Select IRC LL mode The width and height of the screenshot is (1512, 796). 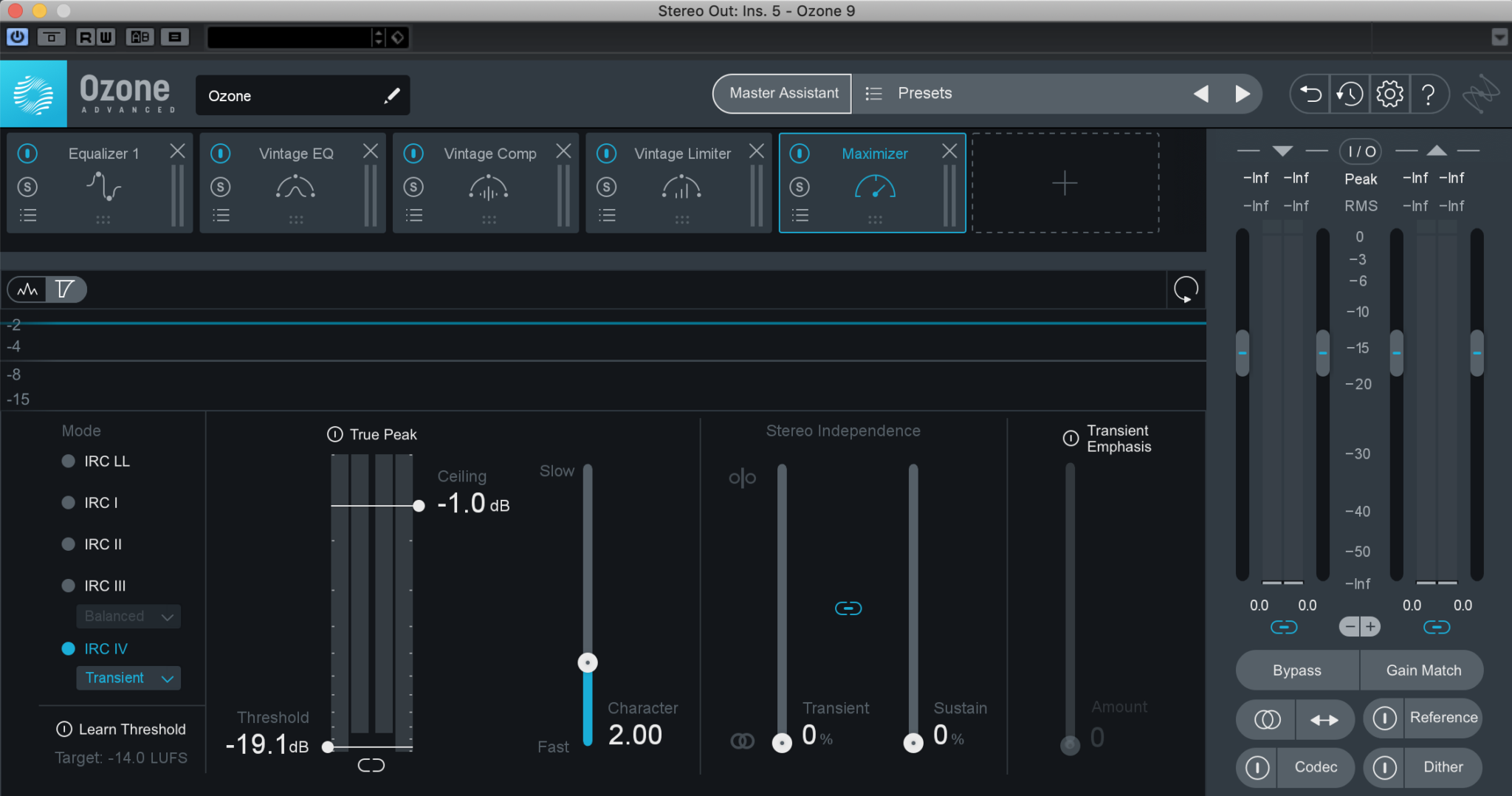(68, 461)
